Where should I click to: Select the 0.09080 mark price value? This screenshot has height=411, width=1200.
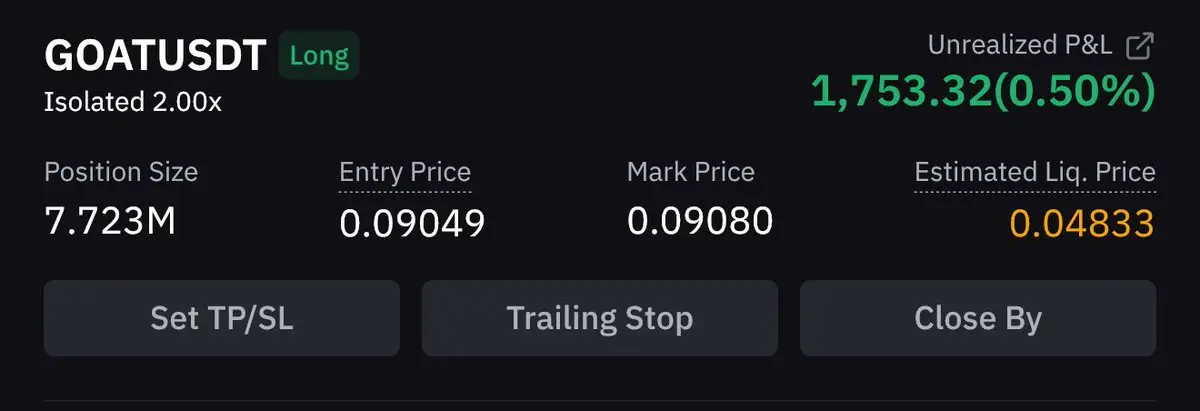[x=700, y=221]
